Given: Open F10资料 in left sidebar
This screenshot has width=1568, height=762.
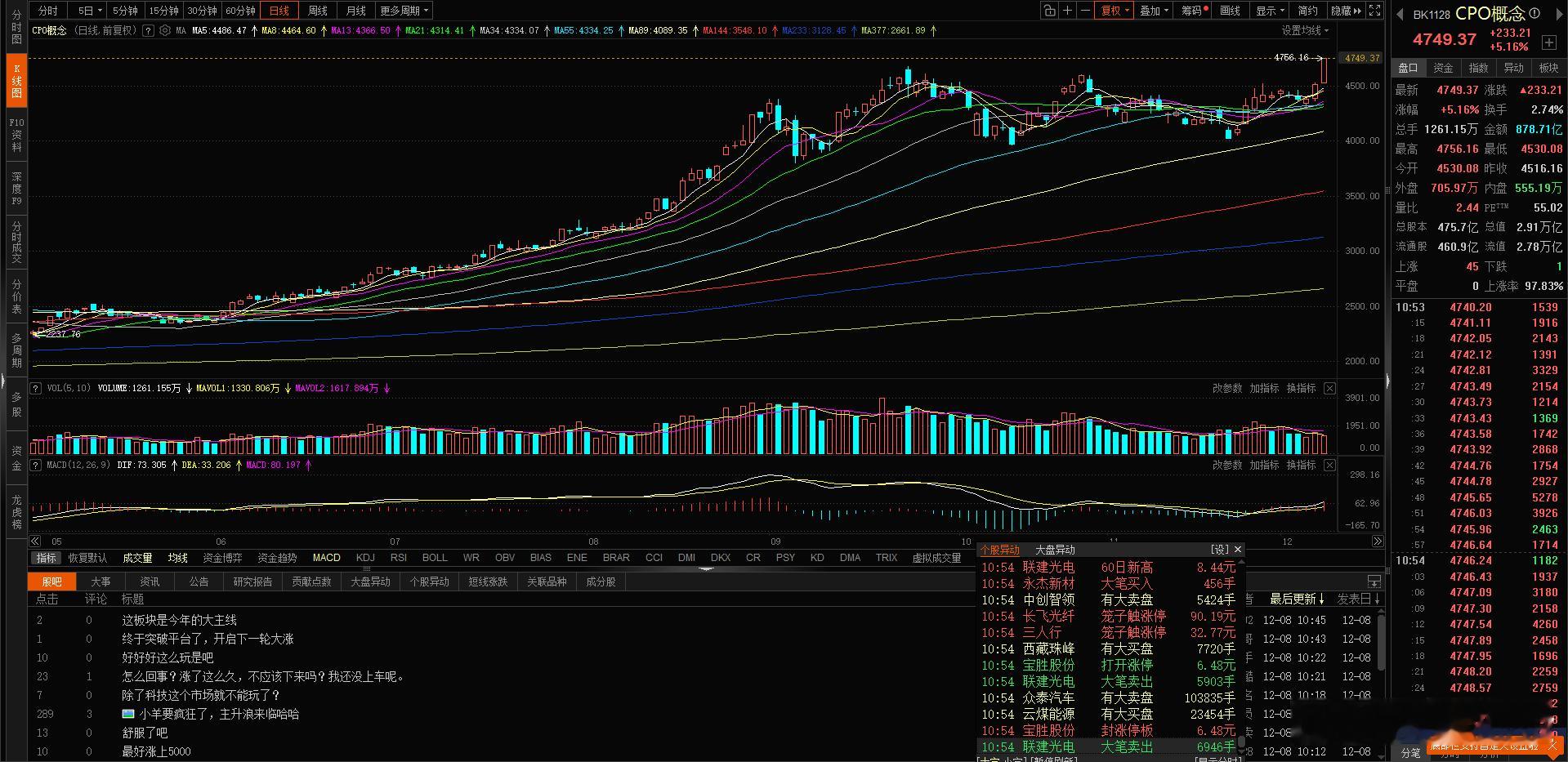Looking at the screenshot, I should [x=16, y=135].
